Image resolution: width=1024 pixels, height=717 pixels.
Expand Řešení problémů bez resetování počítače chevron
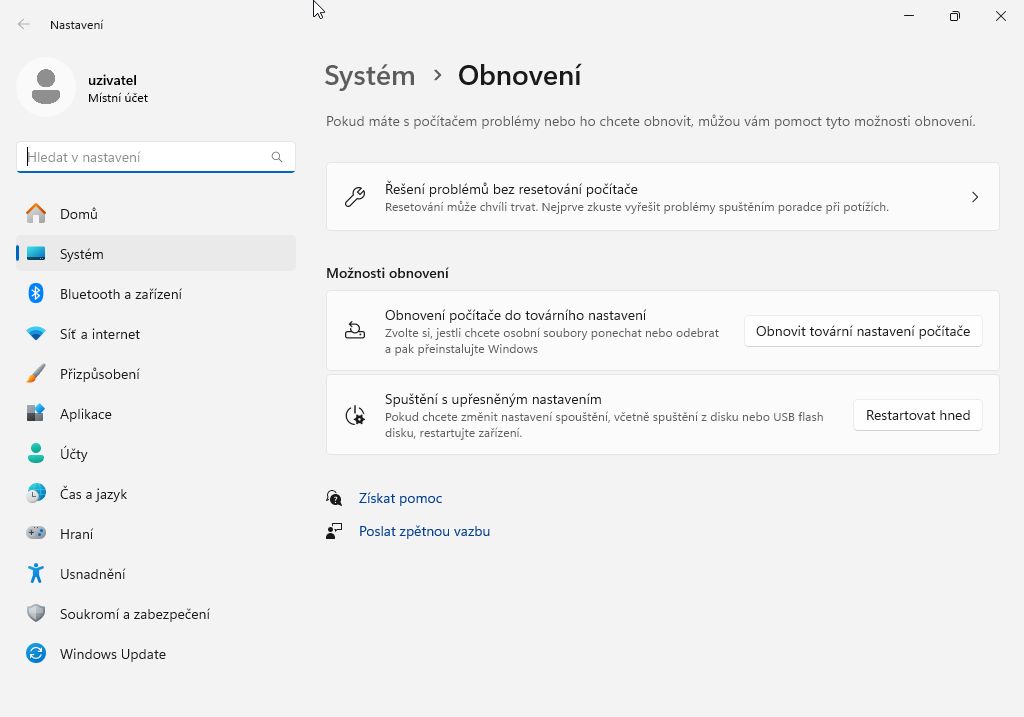click(975, 197)
